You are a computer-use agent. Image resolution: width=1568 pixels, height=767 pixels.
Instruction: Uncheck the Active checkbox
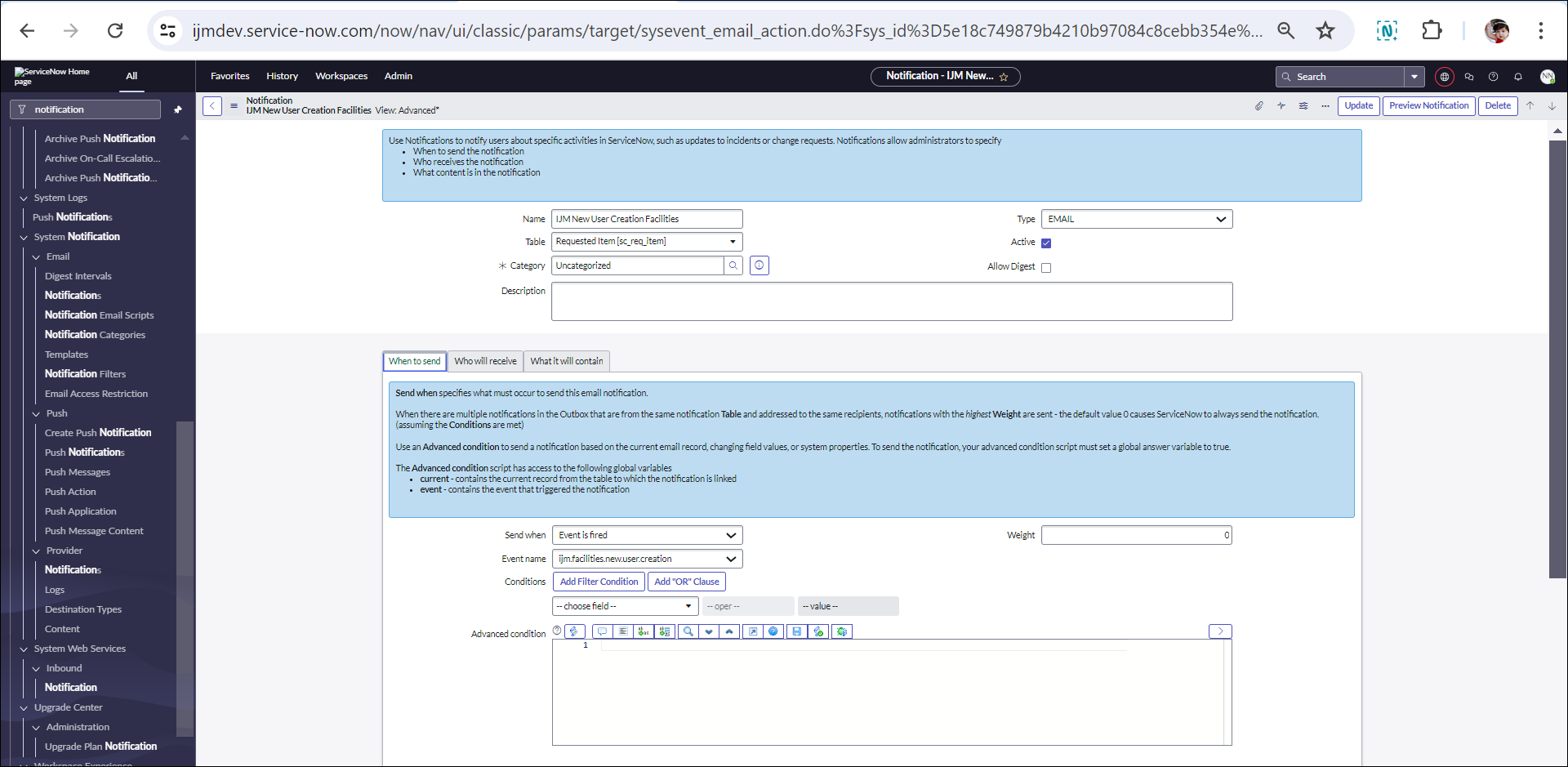pos(1046,243)
